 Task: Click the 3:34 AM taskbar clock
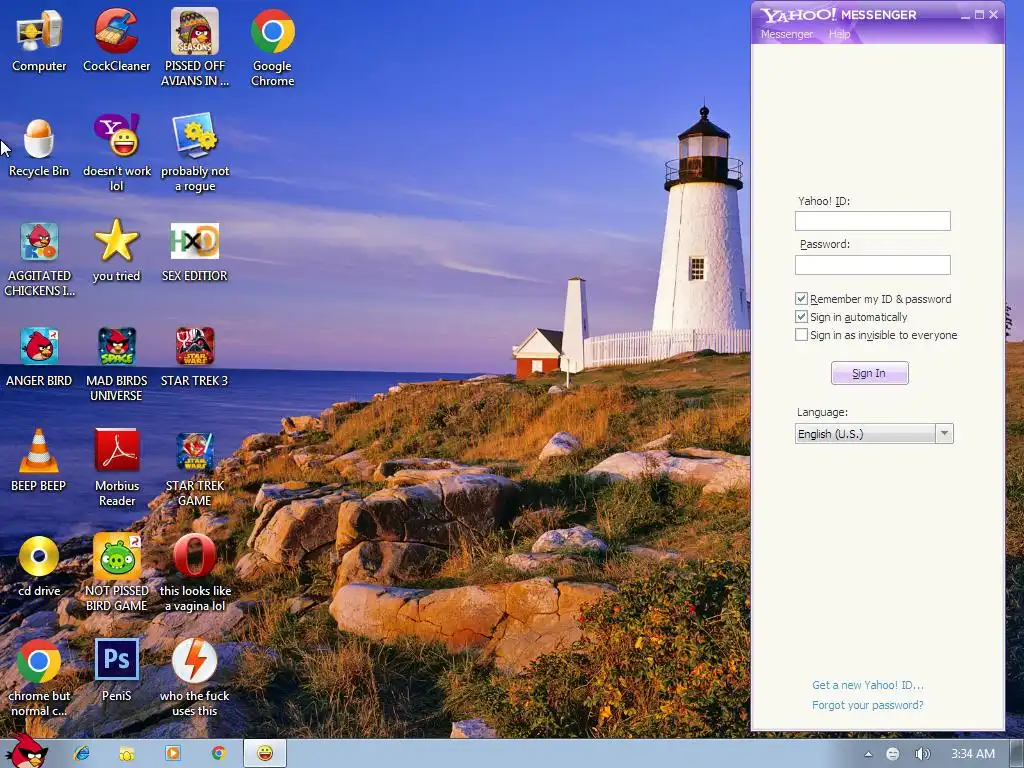[972, 754]
